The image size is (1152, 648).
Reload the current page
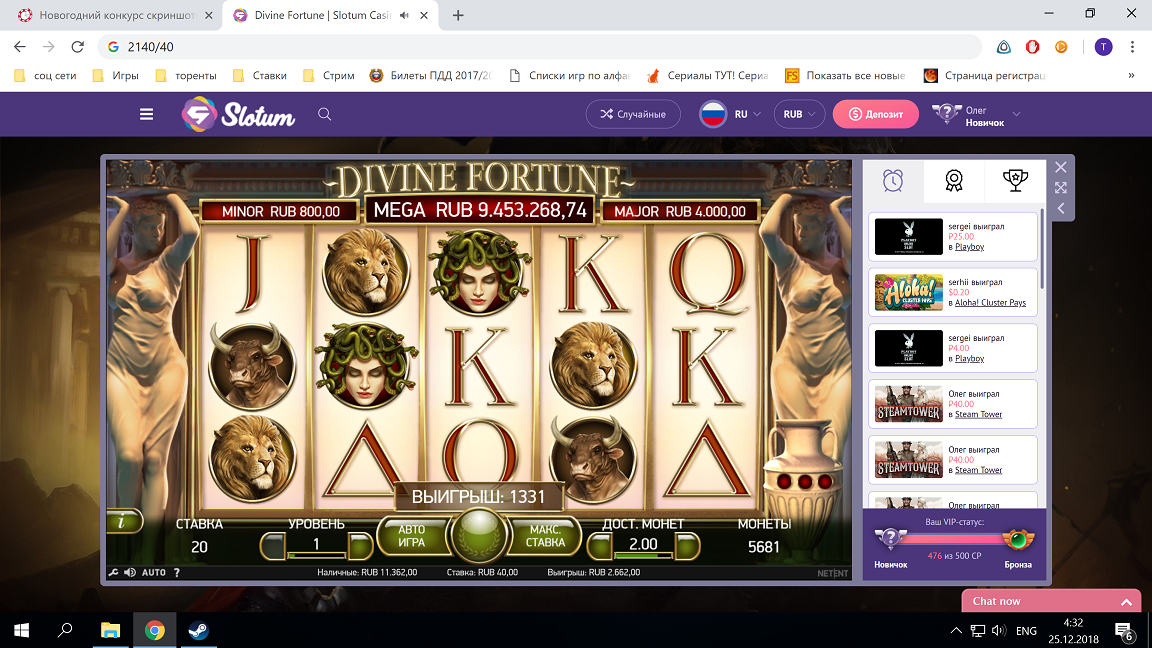(77, 47)
